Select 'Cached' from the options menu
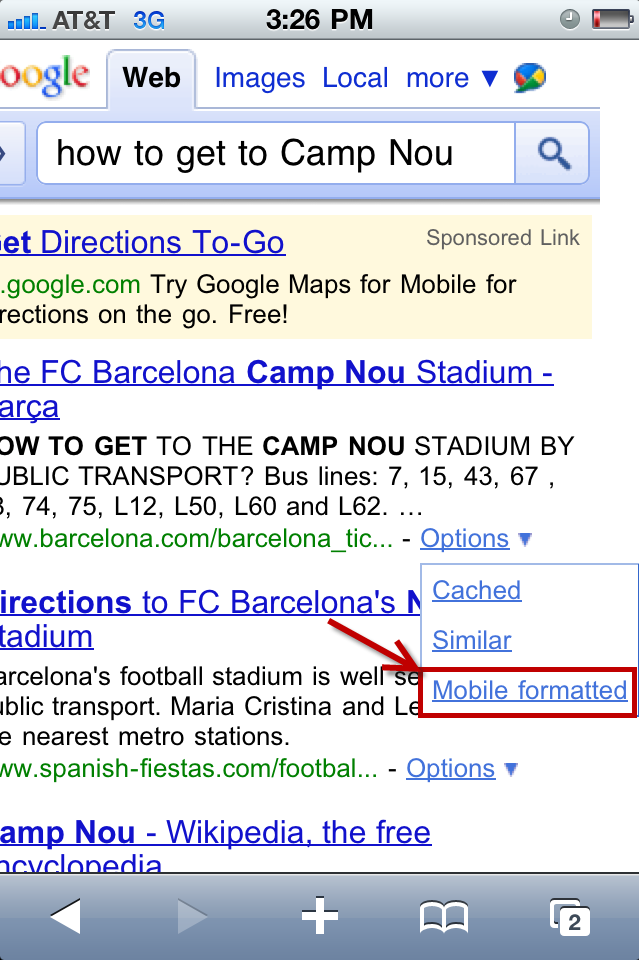Viewport: 639px width, 960px height. (x=476, y=590)
